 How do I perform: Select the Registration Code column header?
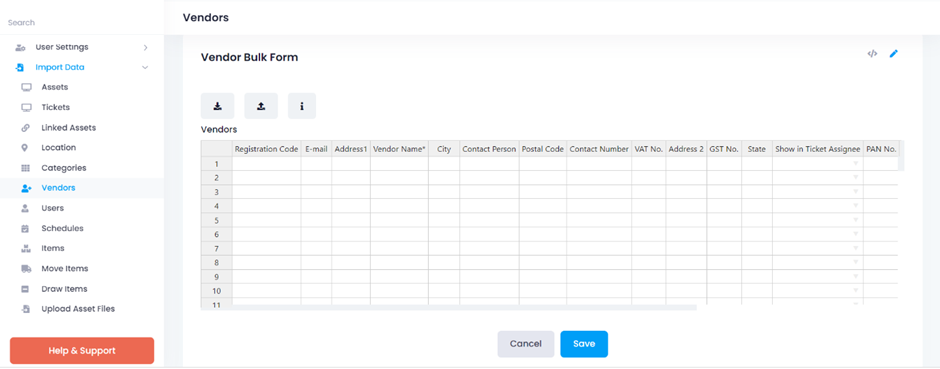coord(266,149)
